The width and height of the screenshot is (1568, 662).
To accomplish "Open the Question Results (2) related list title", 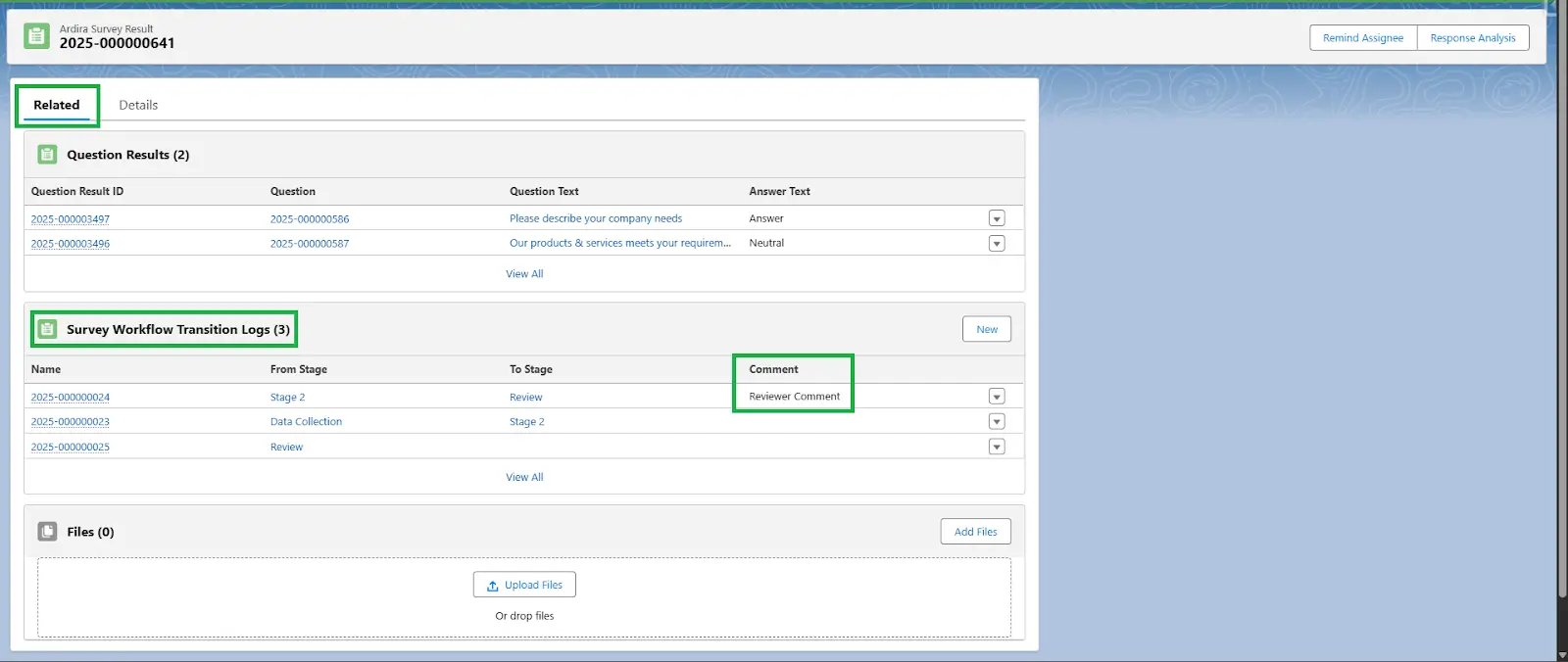I will click(x=128, y=155).
